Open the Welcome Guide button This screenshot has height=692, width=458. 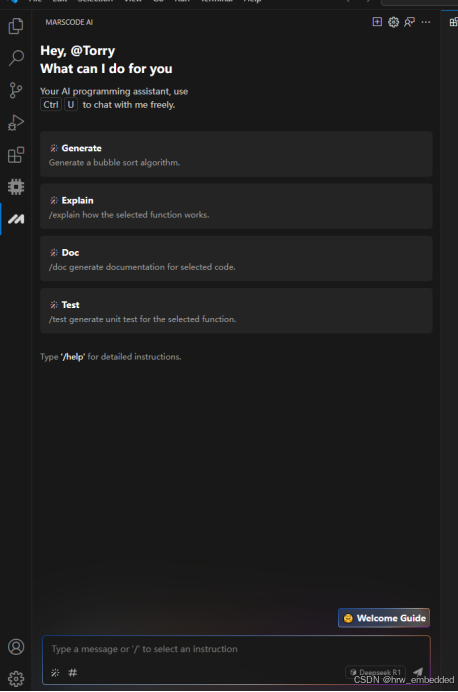click(384, 618)
